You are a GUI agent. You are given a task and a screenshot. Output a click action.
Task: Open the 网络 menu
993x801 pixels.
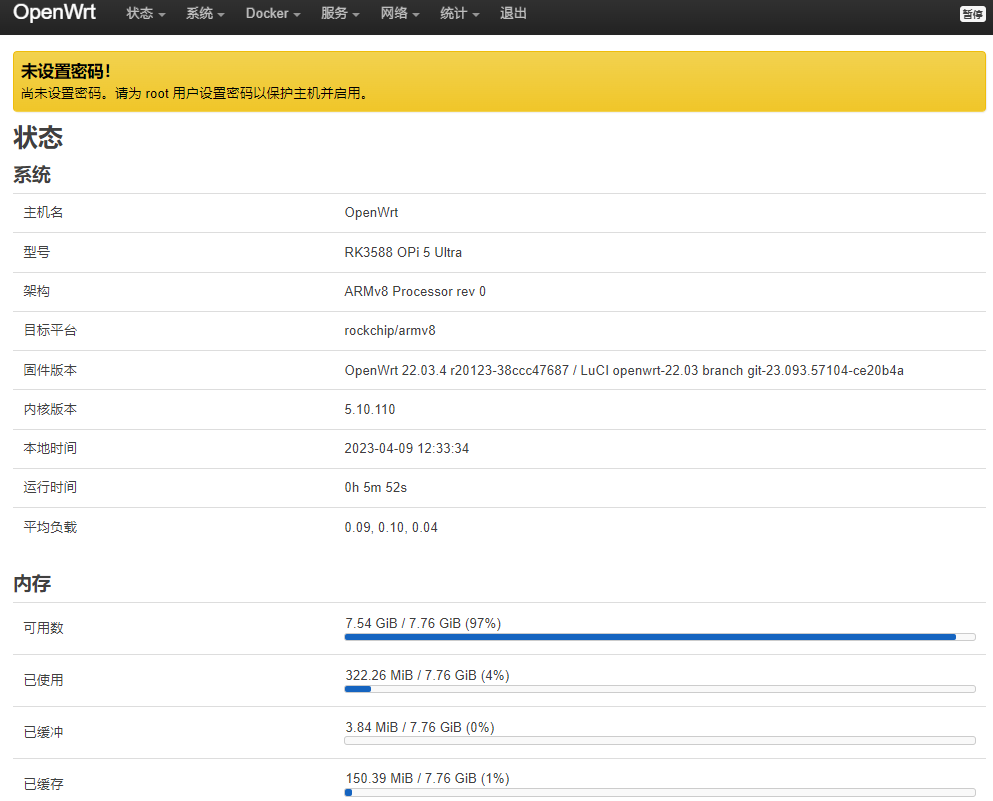point(400,14)
